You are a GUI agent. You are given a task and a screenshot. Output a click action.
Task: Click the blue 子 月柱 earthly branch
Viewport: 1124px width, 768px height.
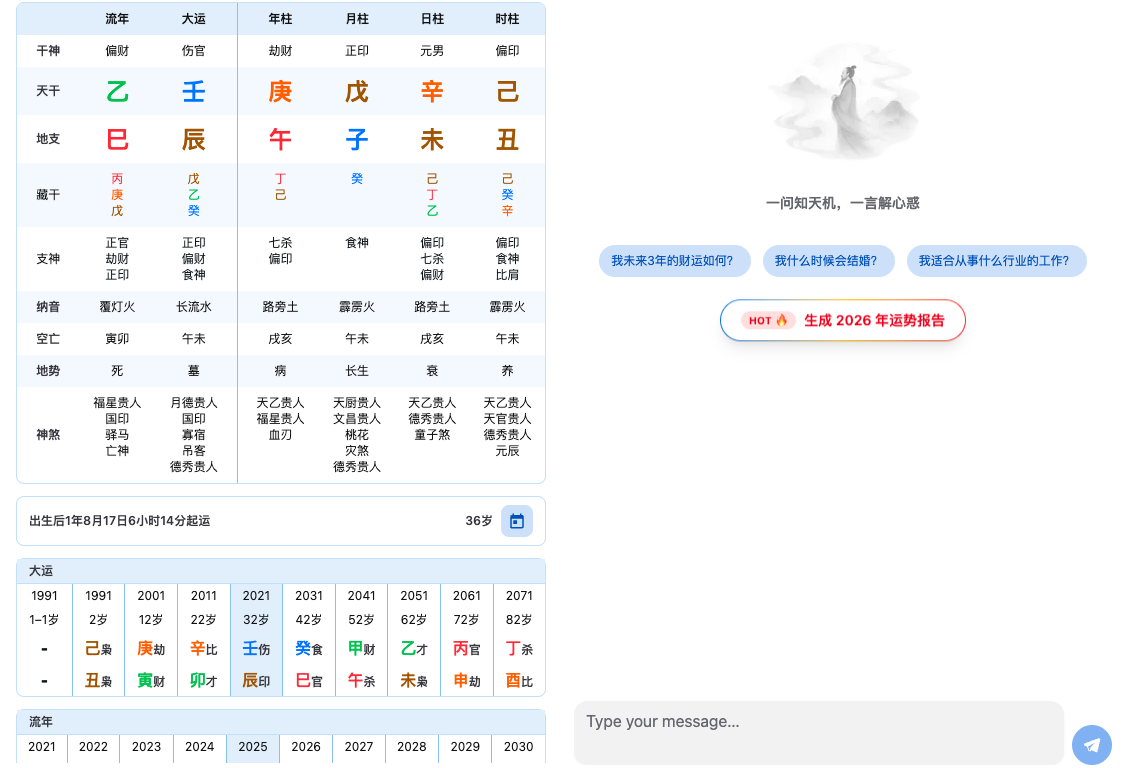click(x=356, y=139)
